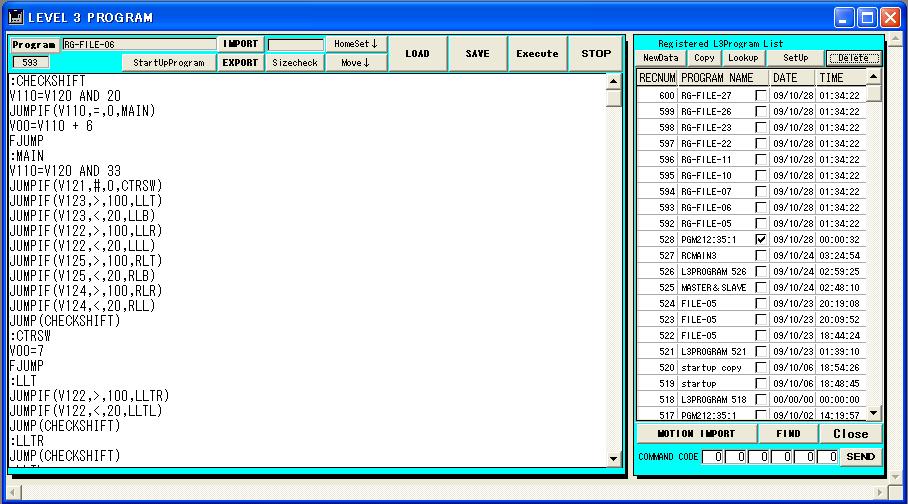Click record number 600
The width and height of the screenshot is (908, 504).
click(667, 95)
